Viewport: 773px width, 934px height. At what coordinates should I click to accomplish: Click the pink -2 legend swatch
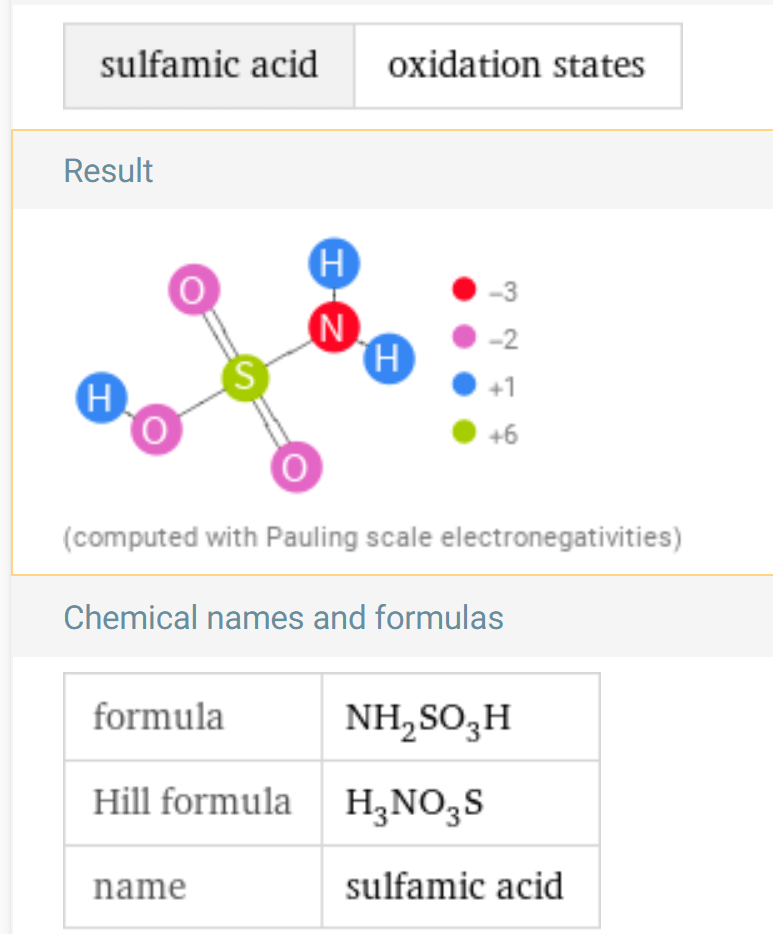tap(464, 337)
